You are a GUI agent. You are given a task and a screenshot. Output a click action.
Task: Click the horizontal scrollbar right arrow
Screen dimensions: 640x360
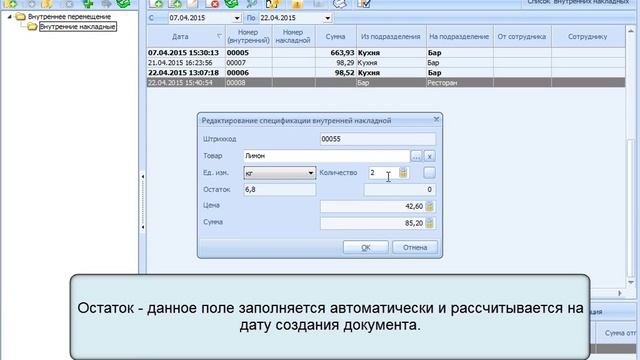pos(620,293)
